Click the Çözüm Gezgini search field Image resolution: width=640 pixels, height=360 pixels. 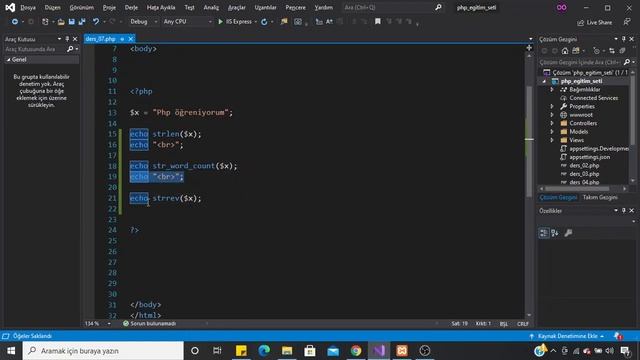[x=580, y=62]
